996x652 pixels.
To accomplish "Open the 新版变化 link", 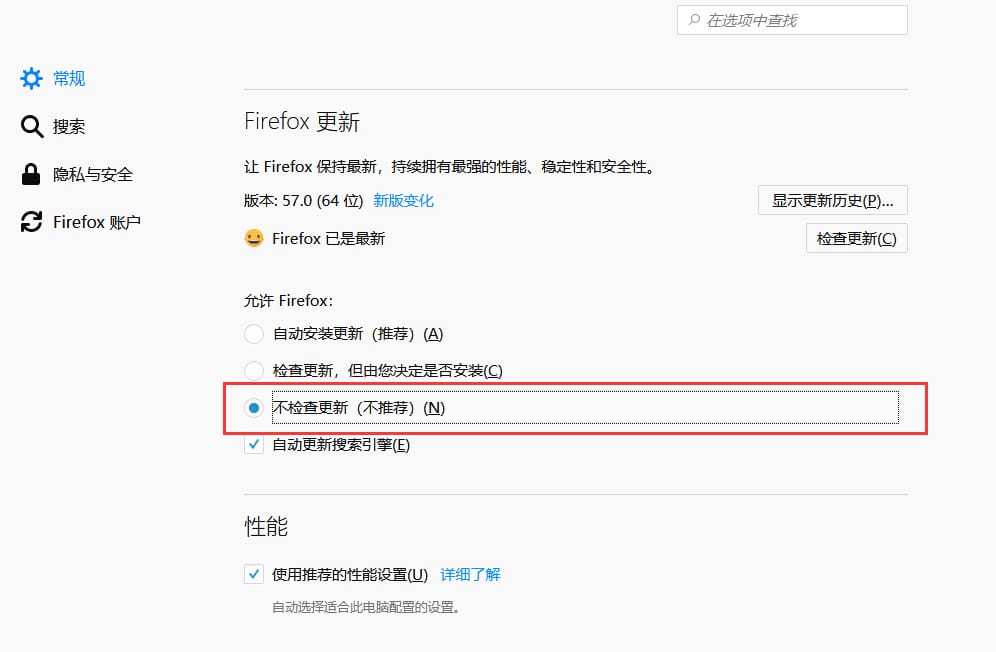I will click(403, 200).
